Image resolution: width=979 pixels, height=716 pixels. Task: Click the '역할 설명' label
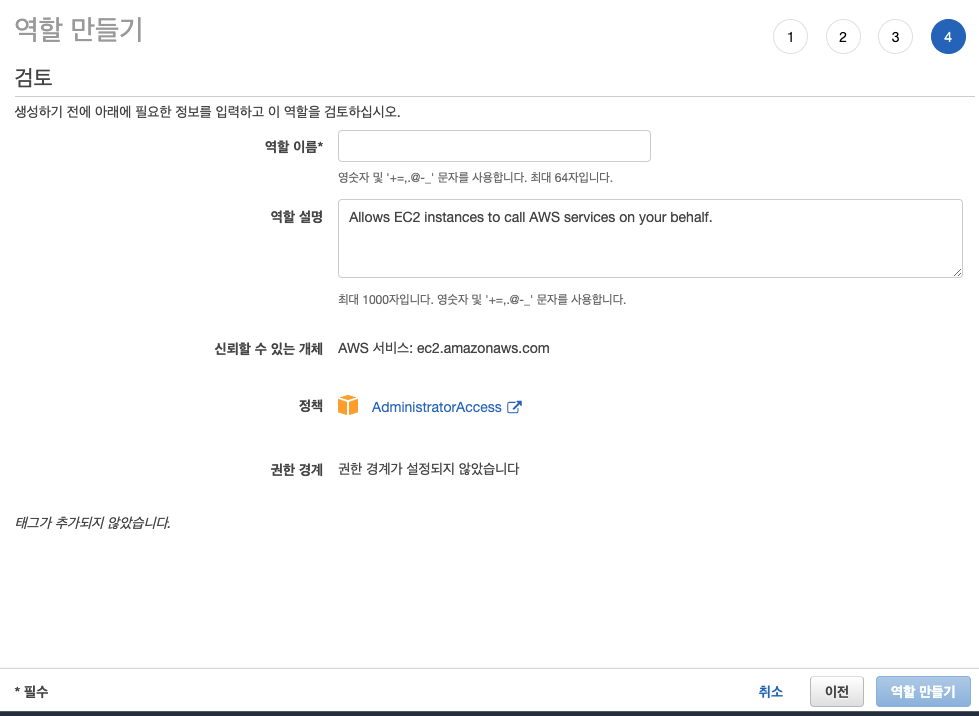coord(297,217)
